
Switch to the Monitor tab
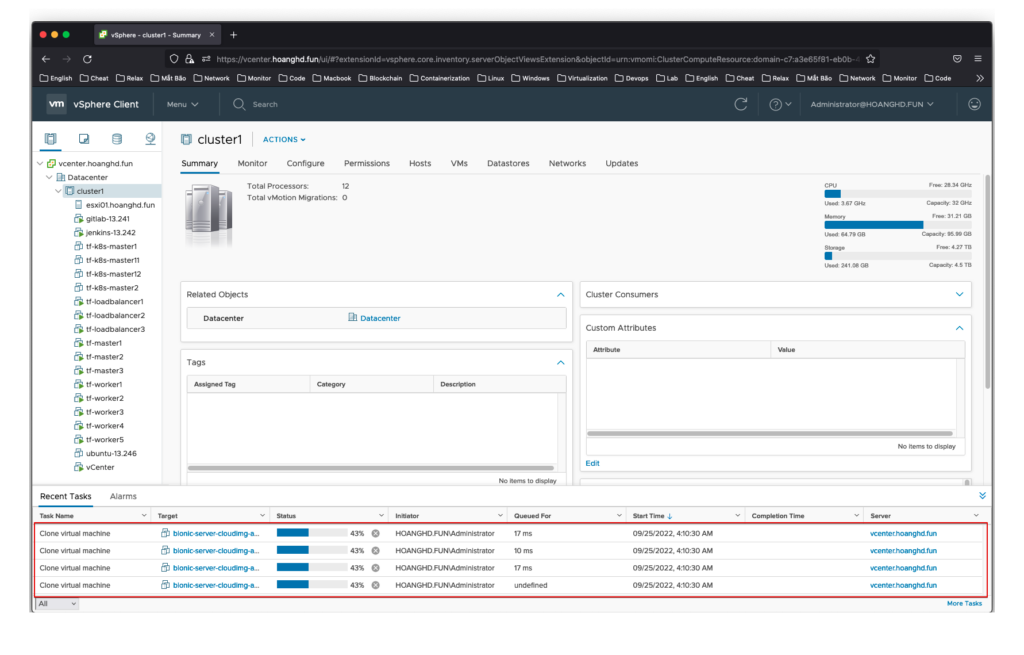pos(252,163)
